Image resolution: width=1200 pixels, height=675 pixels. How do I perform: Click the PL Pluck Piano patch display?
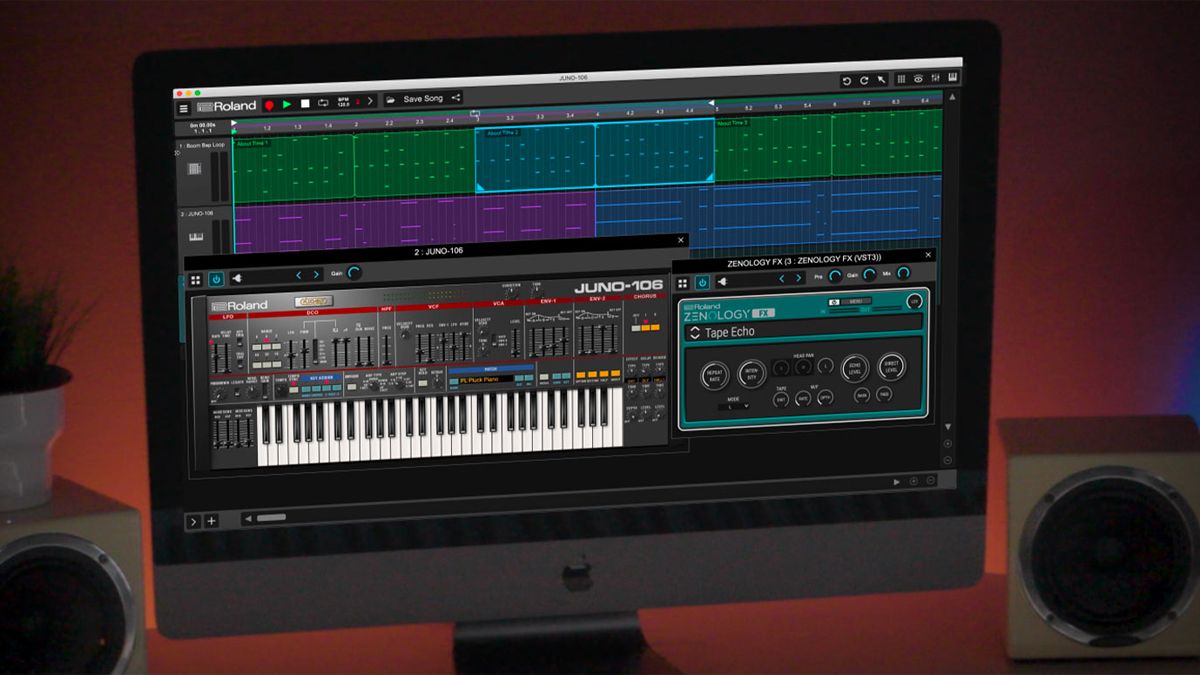(x=480, y=378)
